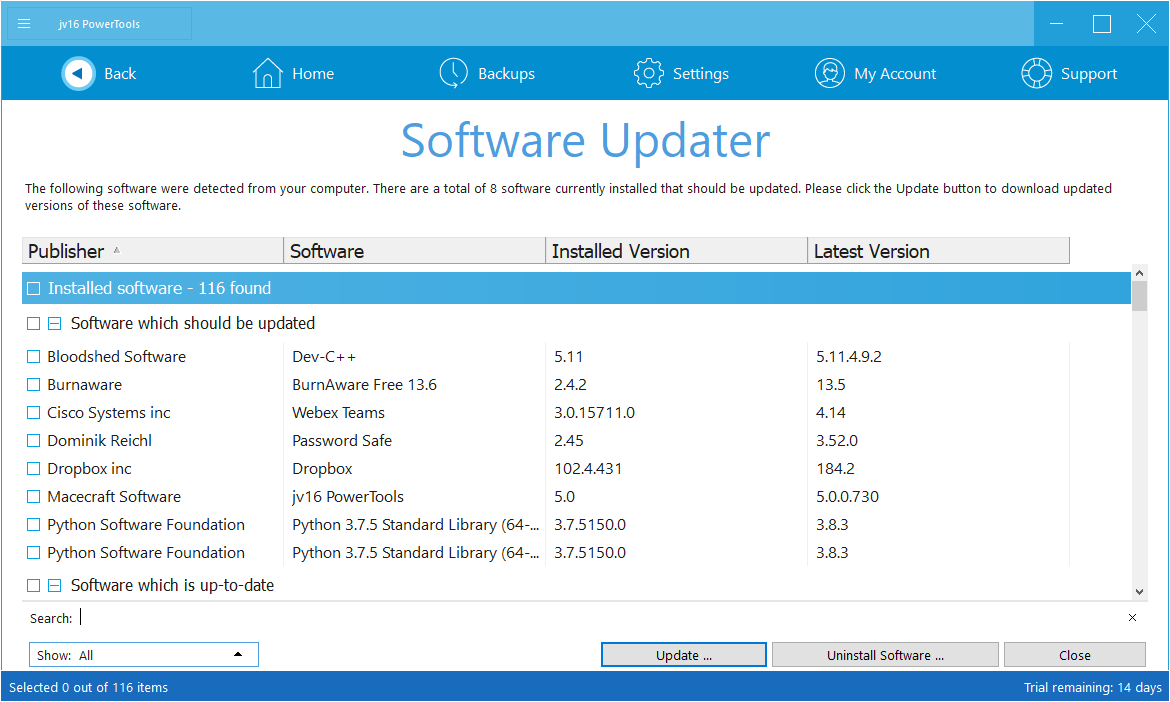Image resolution: width=1170 pixels, height=702 pixels.
Task: Click Close to exit Software Updater
Action: tap(1074, 654)
